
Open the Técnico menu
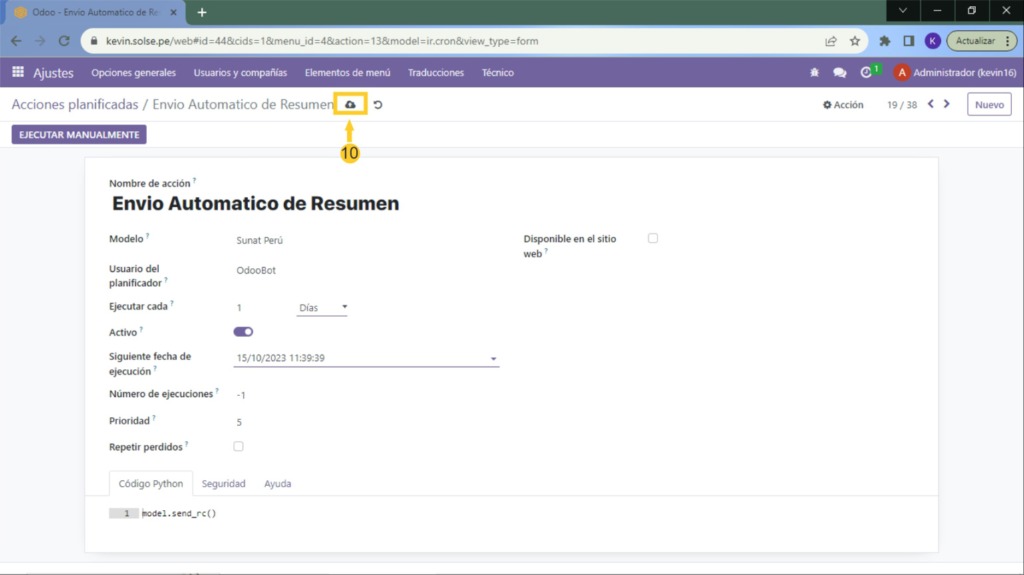tap(497, 73)
